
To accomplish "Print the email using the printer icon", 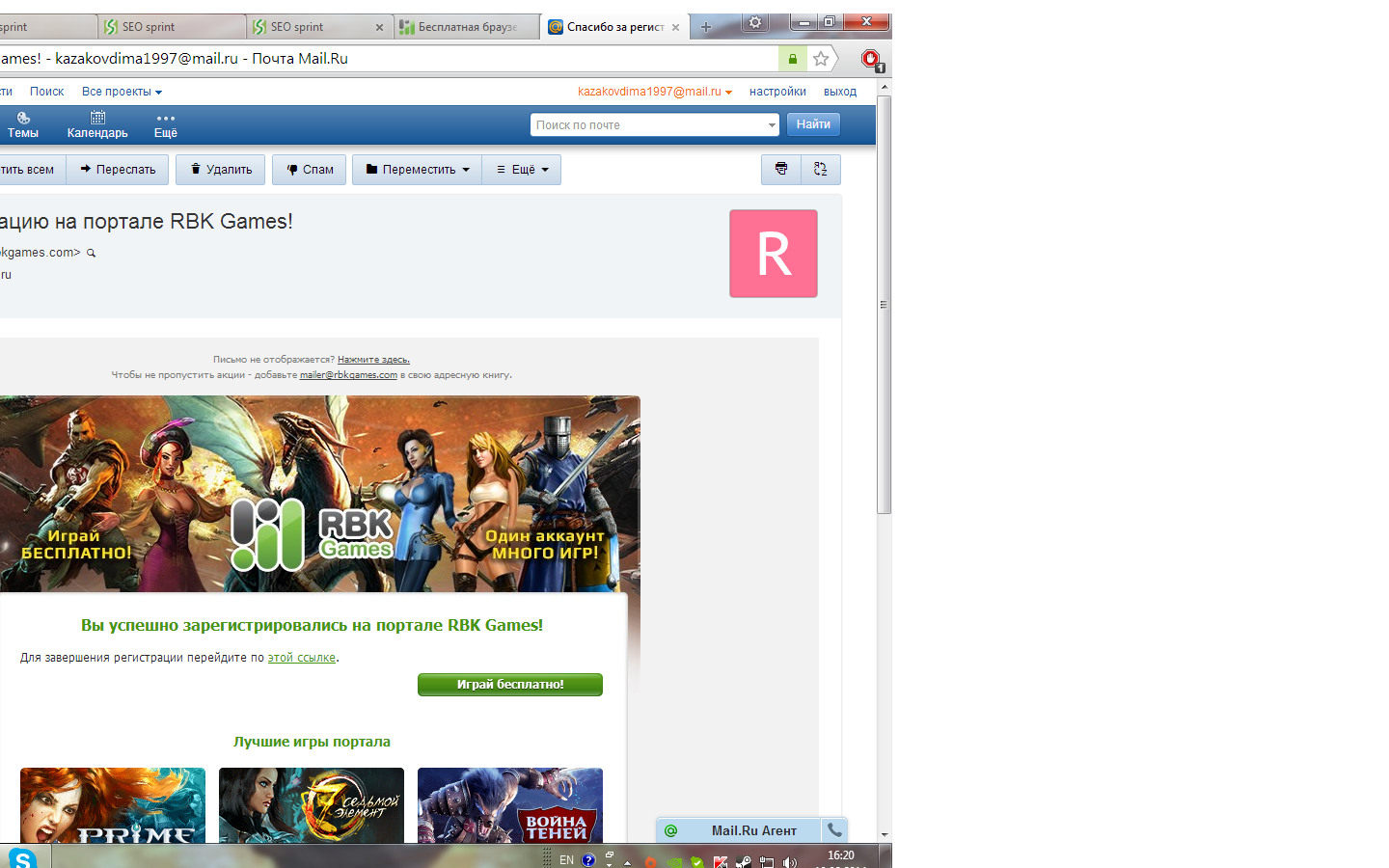I will [x=781, y=169].
